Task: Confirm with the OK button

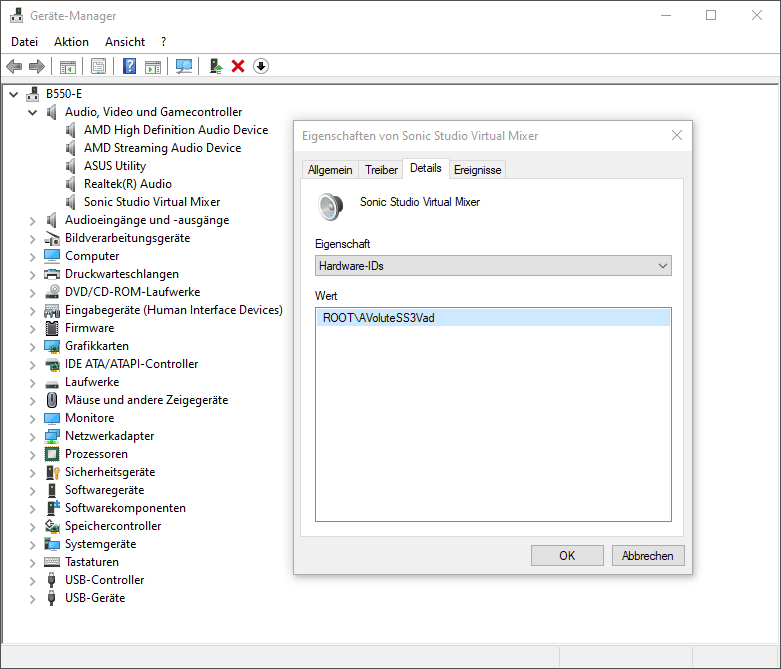Action: (567, 555)
